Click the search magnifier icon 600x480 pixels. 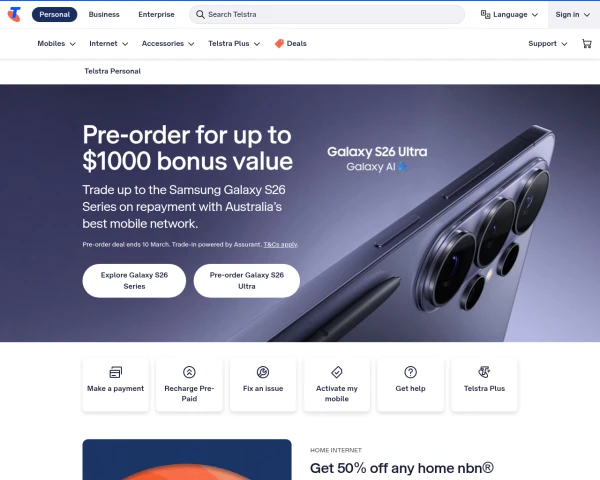click(200, 15)
